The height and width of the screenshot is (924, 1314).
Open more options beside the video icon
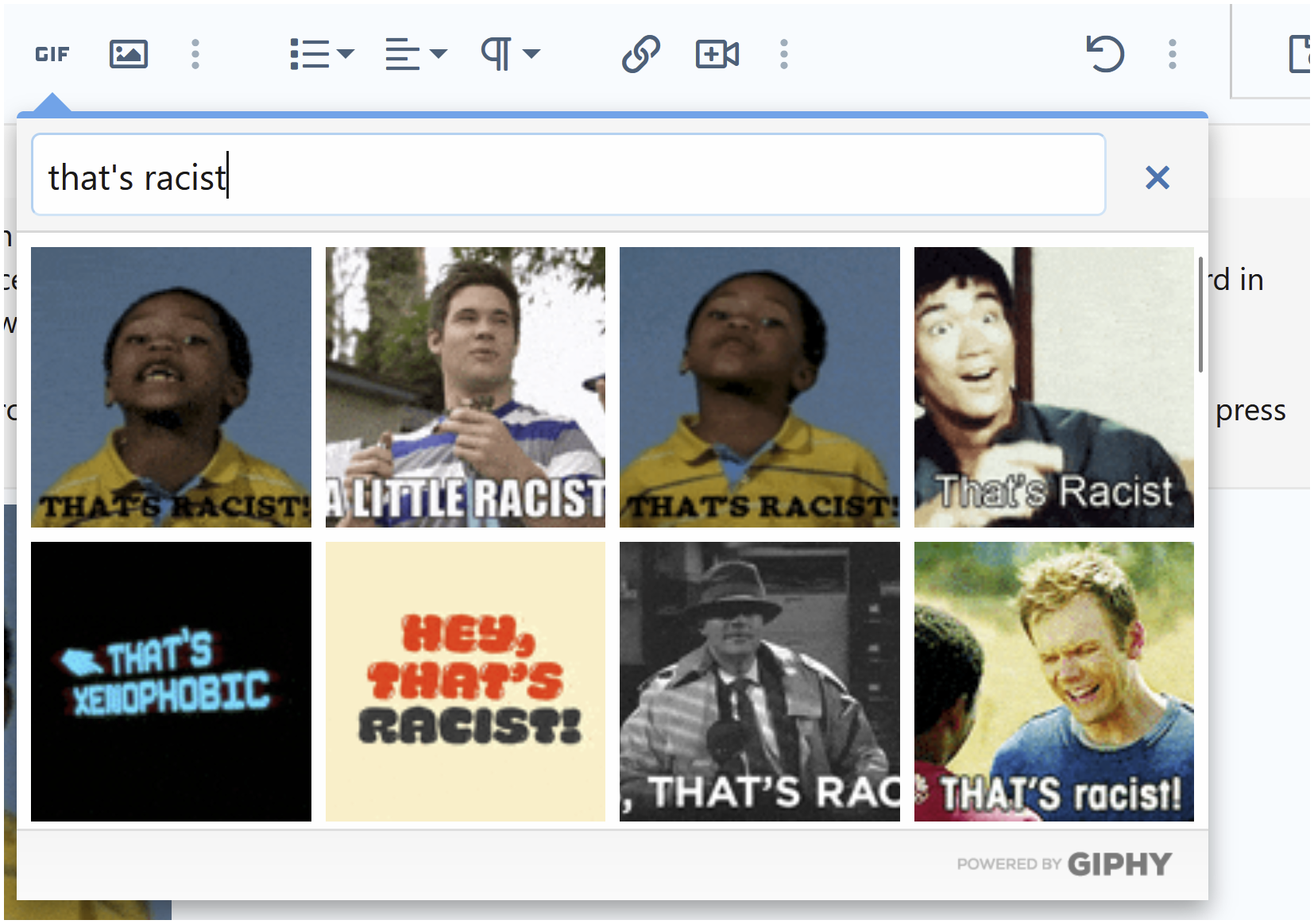point(784,54)
